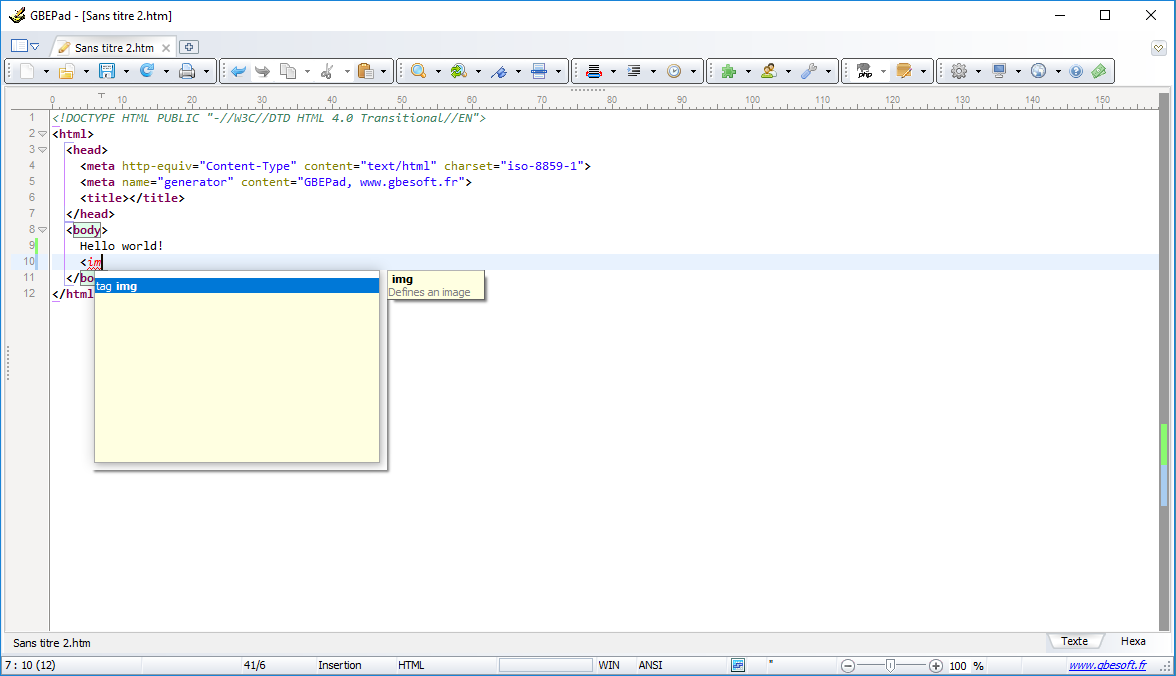The width and height of the screenshot is (1176, 676).
Task: Switch to the Texte view tab
Action: pos(1074,641)
